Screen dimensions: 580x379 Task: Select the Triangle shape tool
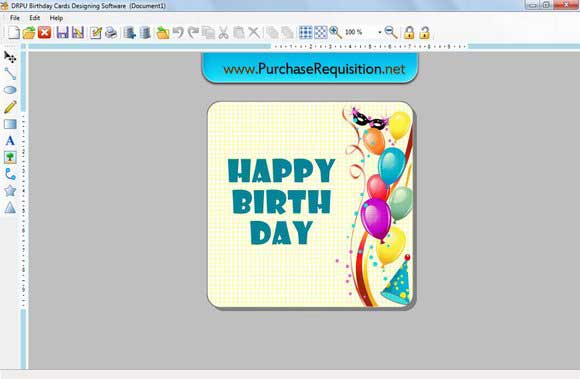pos(10,207)
